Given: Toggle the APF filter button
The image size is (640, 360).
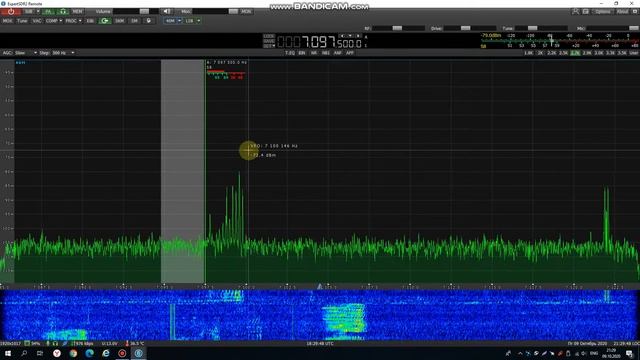Looking at the screenshot, I should [x=350, y=53].
